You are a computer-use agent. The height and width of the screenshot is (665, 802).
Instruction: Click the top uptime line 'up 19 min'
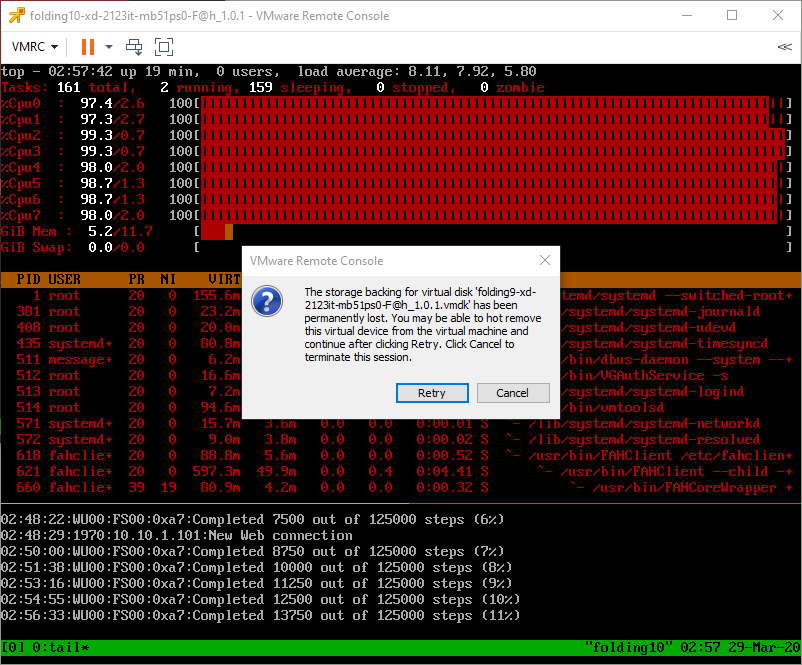pos(157,72)
